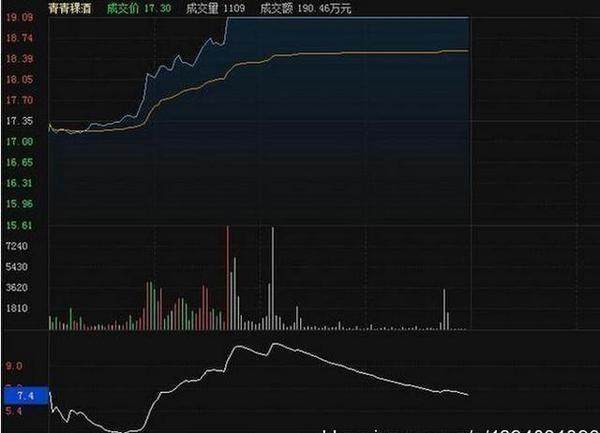Click the 15.61 price axis label

pyautogui.click(x=20, y=226)
